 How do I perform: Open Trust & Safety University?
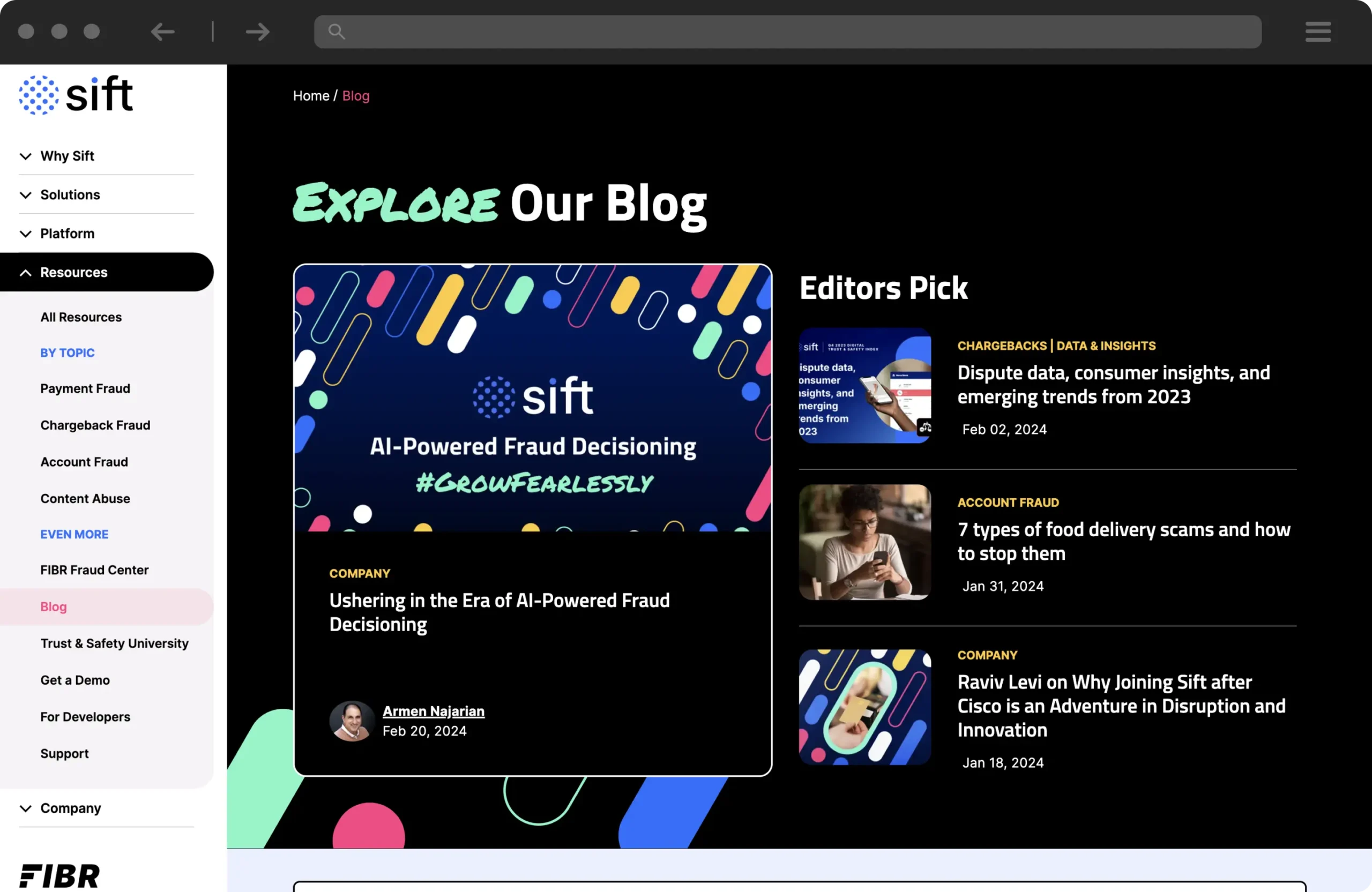point(114,643)
